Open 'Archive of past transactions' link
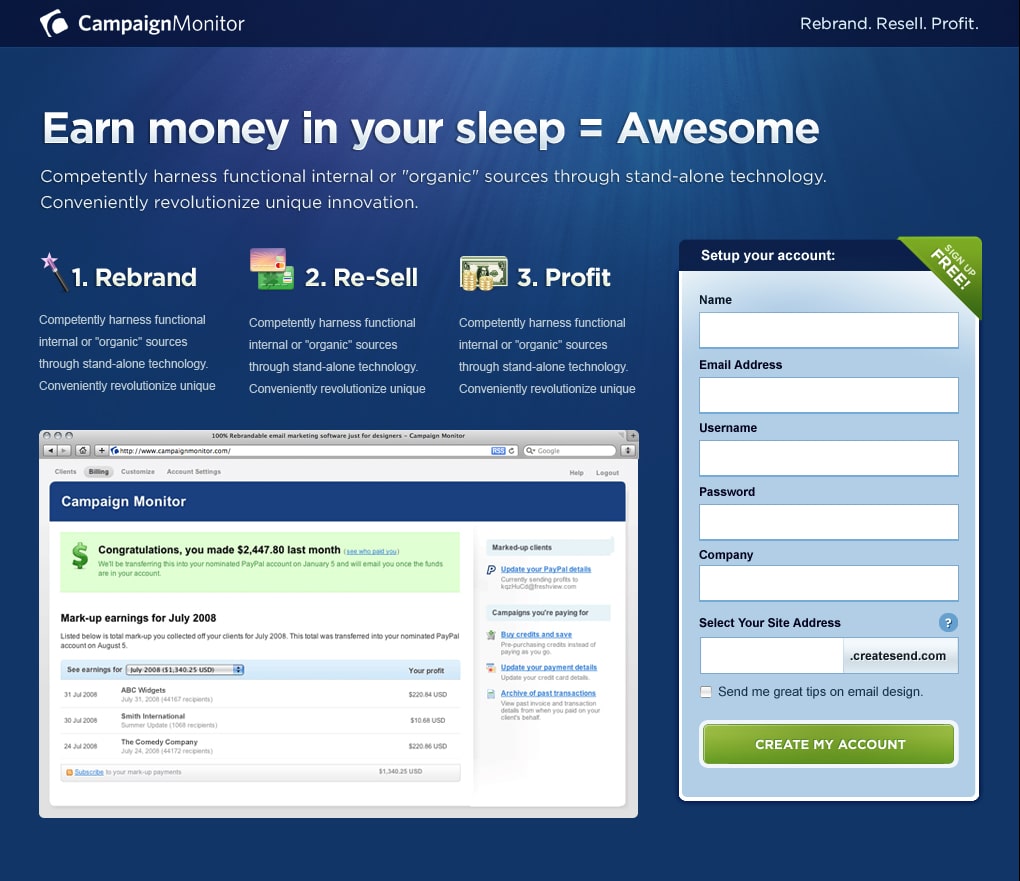The width and height of the screenshot is (1020, 881). coord(548,693)
